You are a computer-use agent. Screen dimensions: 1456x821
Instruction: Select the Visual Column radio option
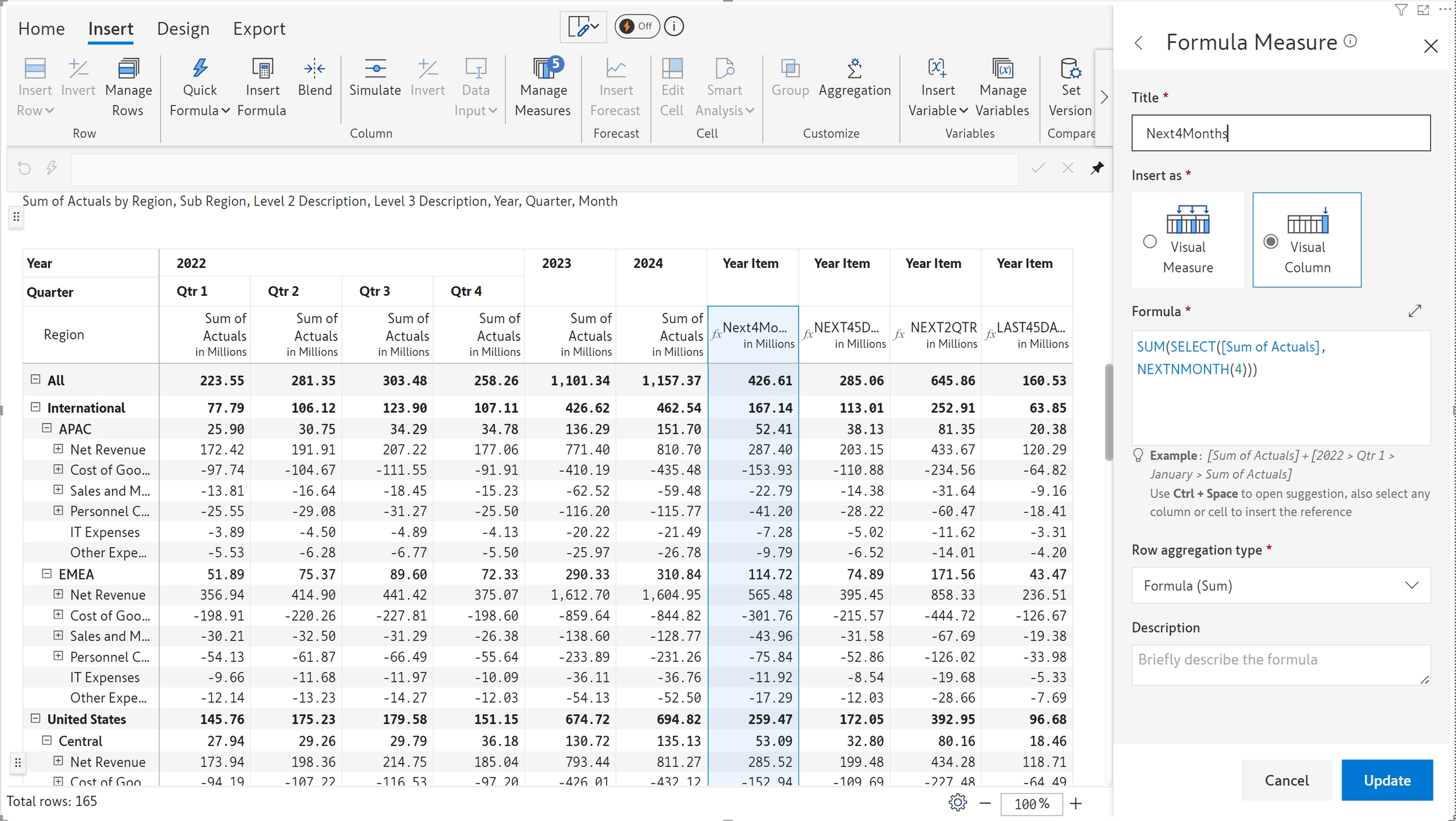pos(1271,241)
